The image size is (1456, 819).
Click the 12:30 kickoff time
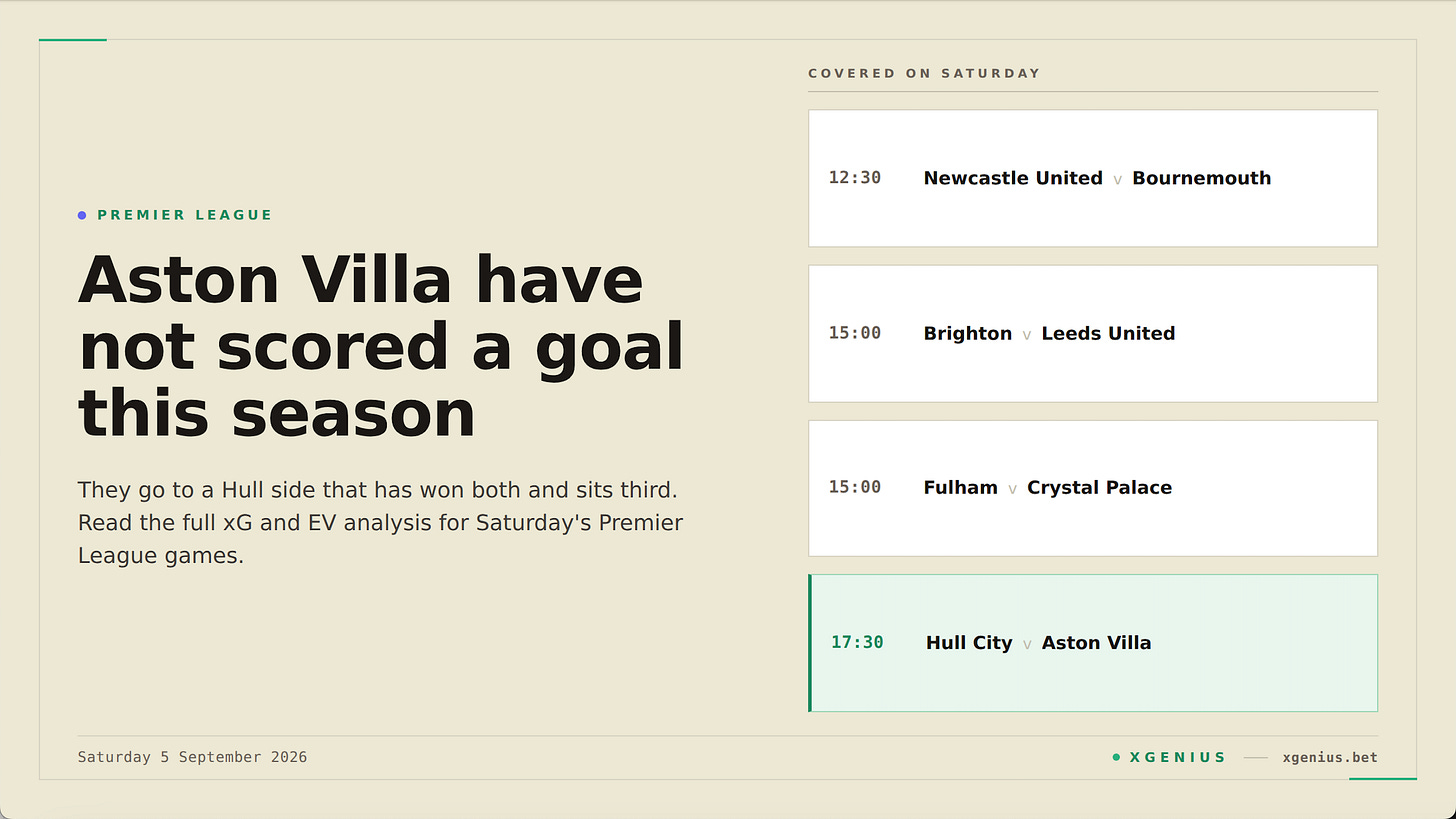click(x=855, y=178)
